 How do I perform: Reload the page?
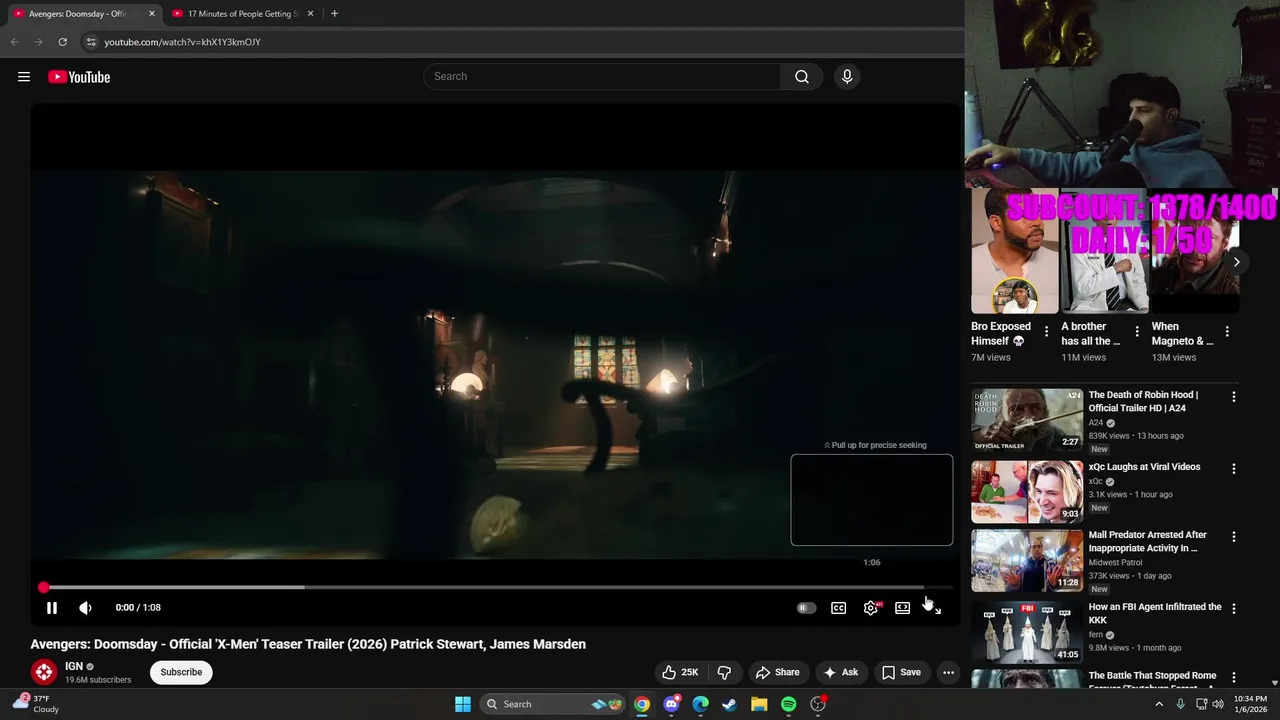coord(62,42)
